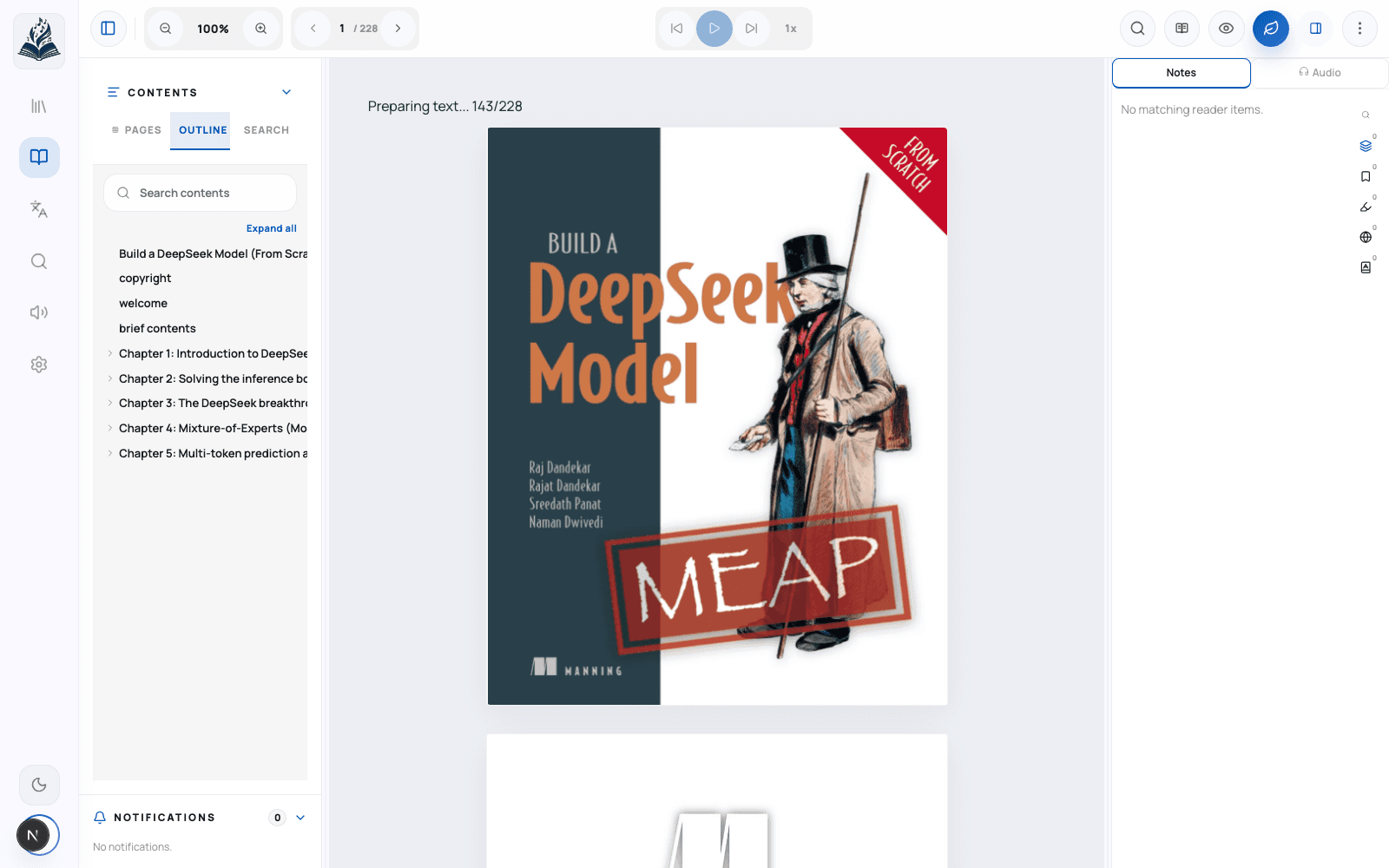Switch to the Search tab in contents
The width and height of the screenshot is (1389, 868).
266,130
